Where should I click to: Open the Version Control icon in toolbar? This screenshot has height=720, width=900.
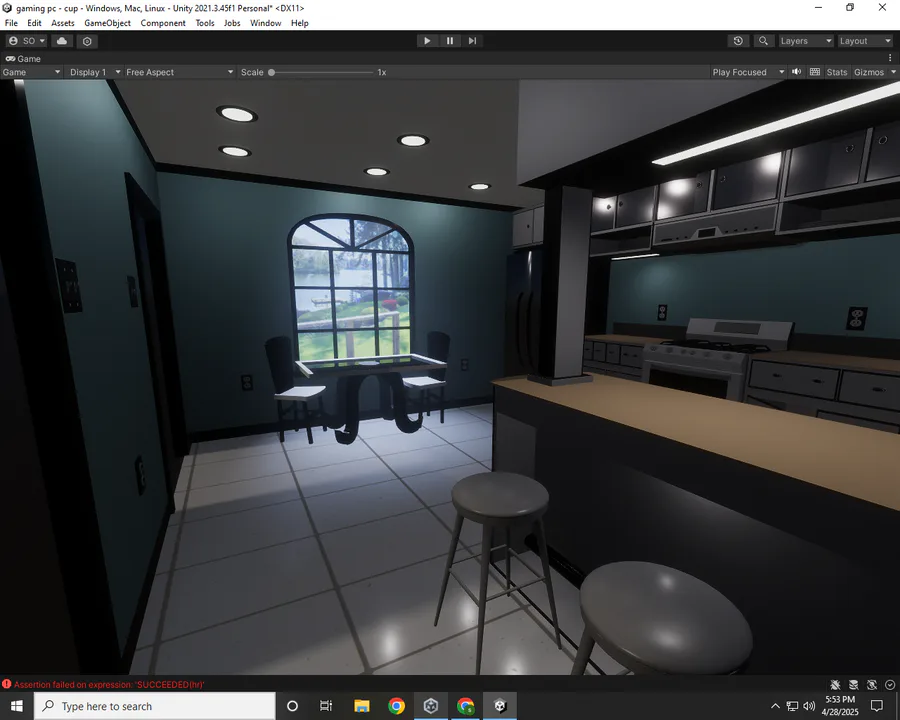tap(87, 41)
